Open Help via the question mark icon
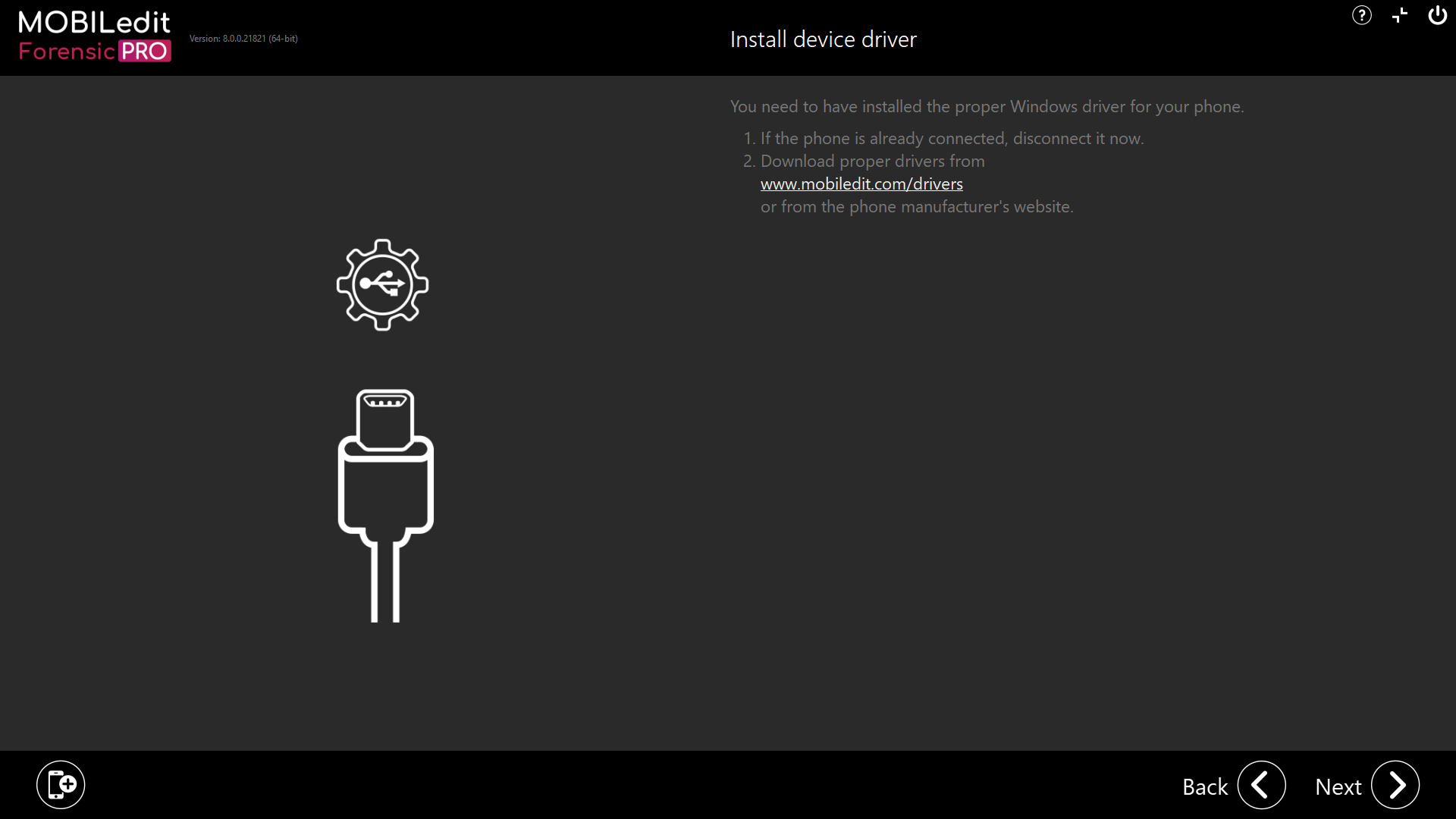This screenshot has width=1456, height=819. [1362, 15]
